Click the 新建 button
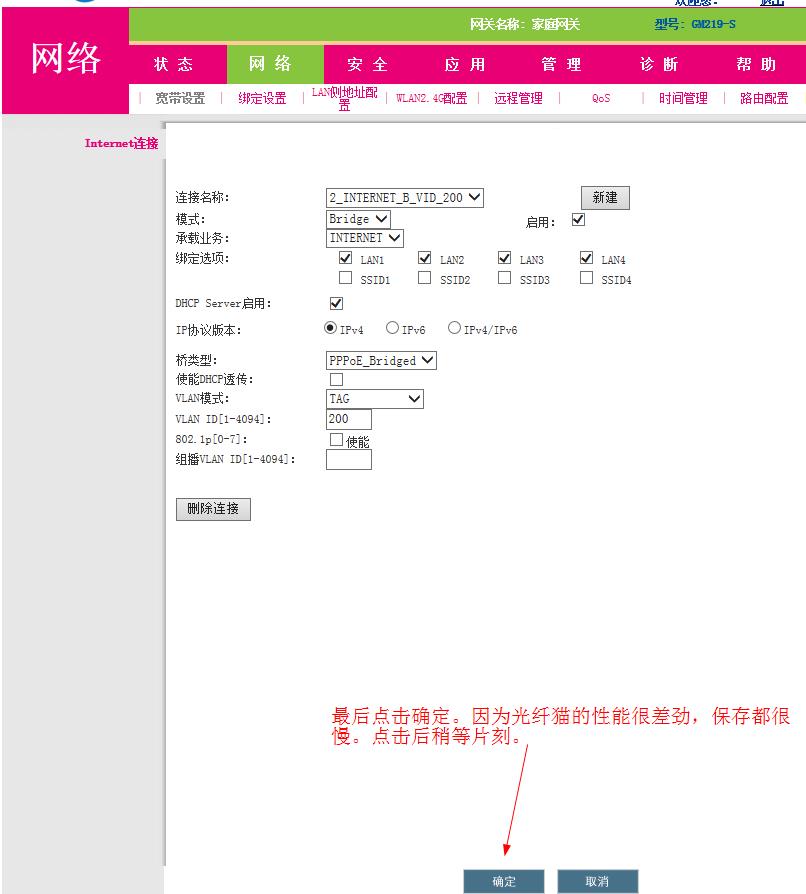The height and width of the screenshot is (894, 806). (604, 197)
